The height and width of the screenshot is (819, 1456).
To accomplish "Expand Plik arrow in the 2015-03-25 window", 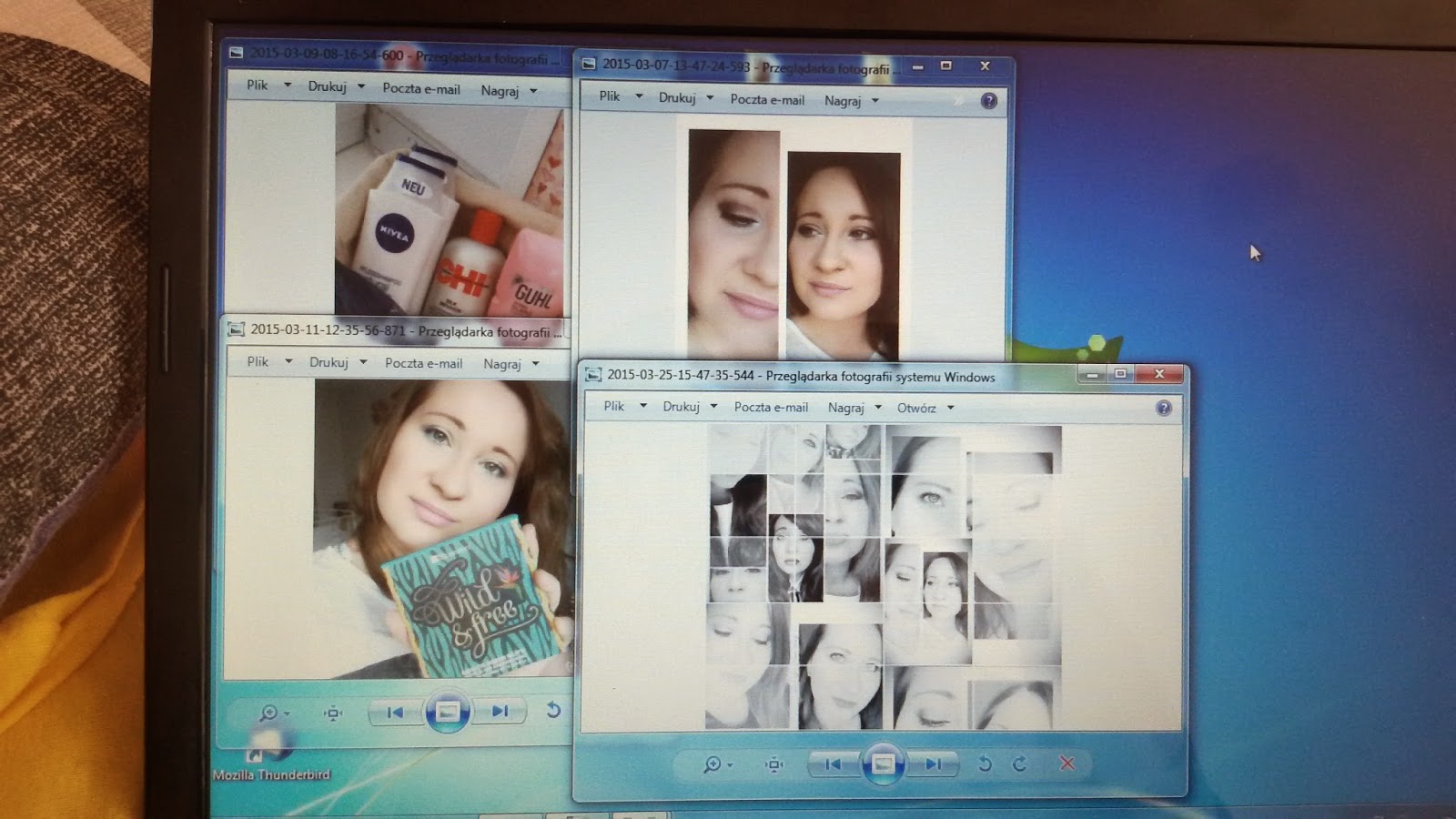I will click(642, 406).
